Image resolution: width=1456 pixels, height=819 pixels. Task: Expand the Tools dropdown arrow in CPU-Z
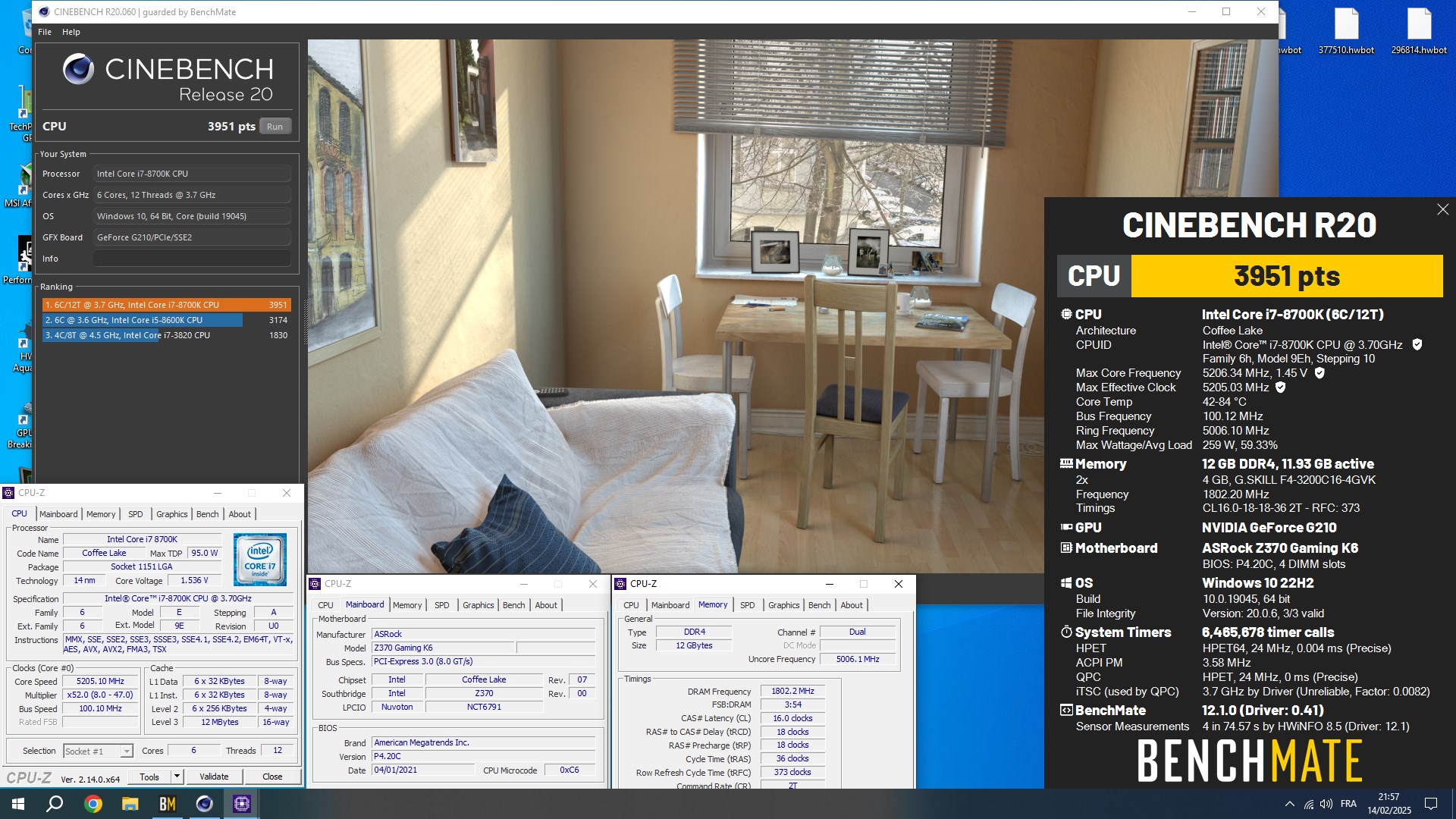(177, 777)
